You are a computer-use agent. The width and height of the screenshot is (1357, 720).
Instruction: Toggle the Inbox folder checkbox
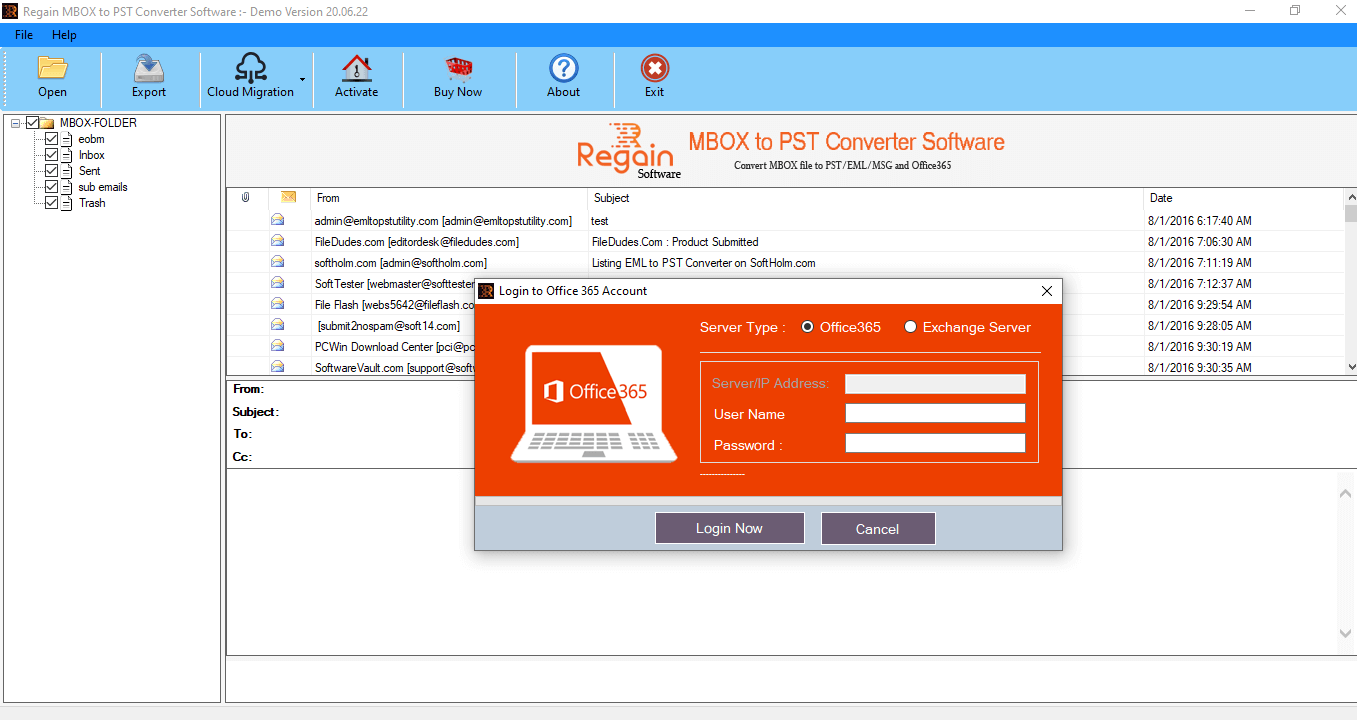pos(52,155)
